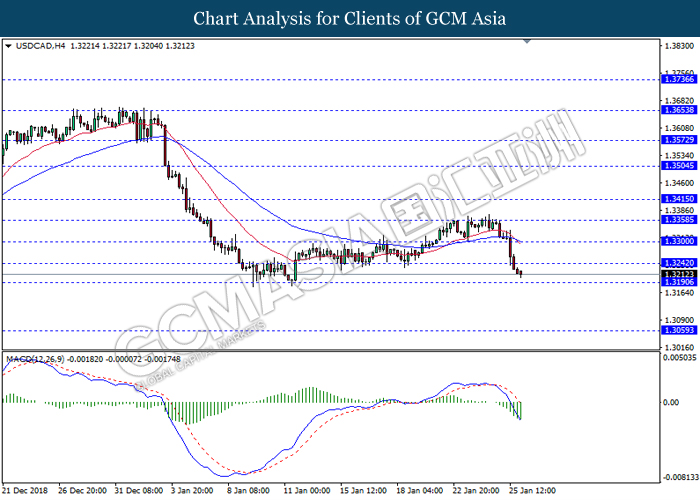Image resolution: width=700 pixels, height=500 pixels.
Task: Click the triangle before USDCAD,H4 label
Action: (8, 46)
